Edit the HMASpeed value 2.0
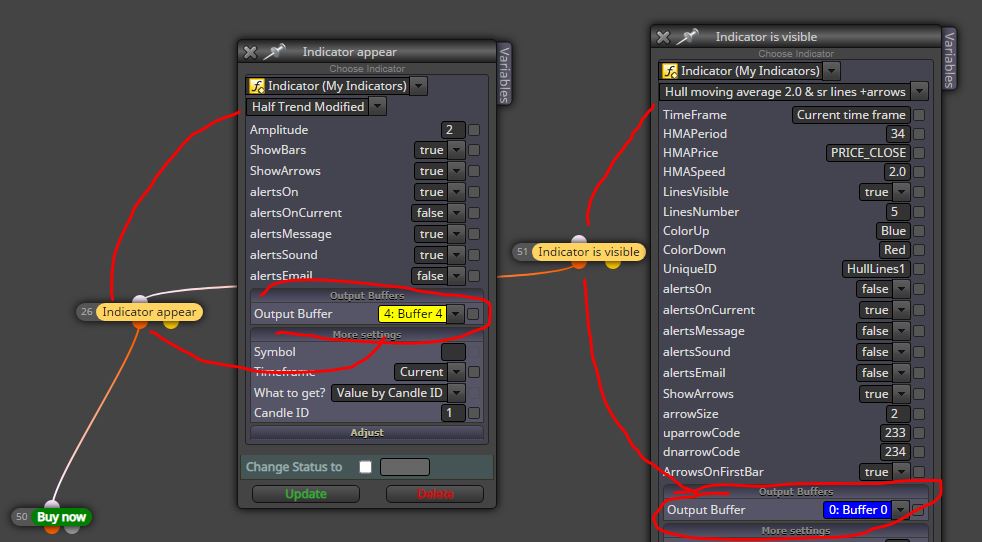The width and height of the screenshot is (982, 542). tap(897, 172)
